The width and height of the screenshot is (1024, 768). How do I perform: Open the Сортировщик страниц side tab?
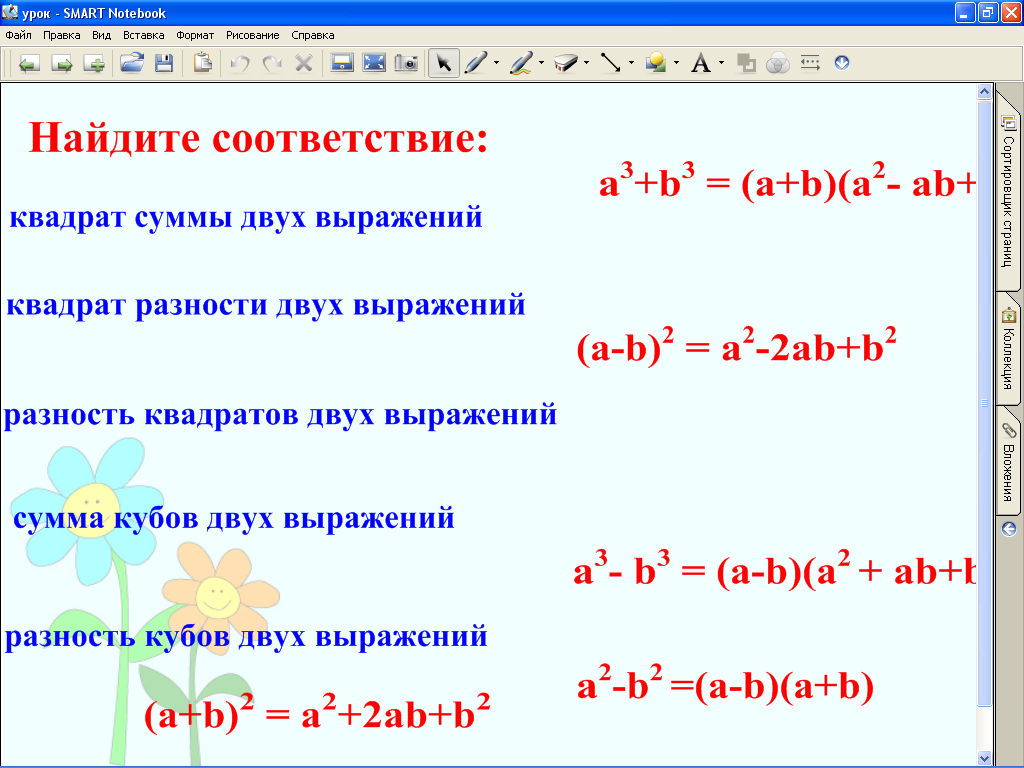[x=1008, y=191]
